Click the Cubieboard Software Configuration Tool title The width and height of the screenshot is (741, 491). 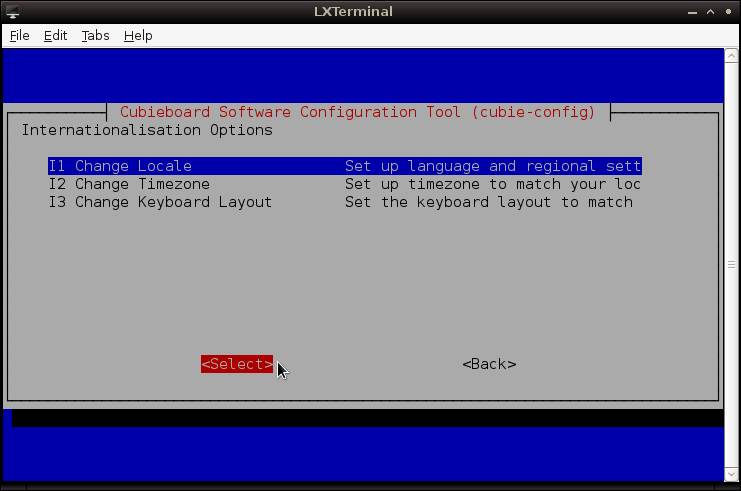[357, 112]
